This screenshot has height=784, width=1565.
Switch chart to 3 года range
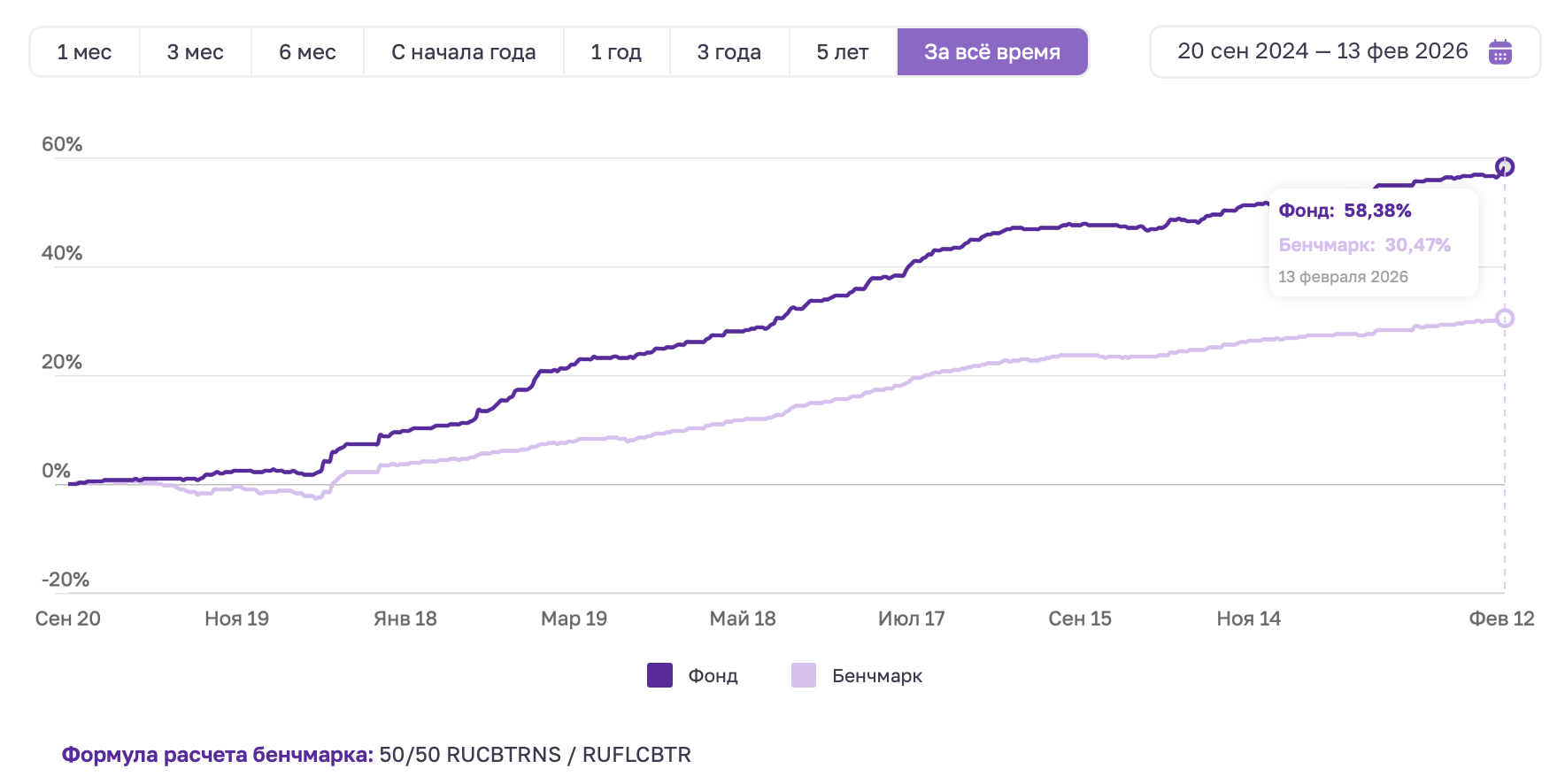(x=729, y=52)
